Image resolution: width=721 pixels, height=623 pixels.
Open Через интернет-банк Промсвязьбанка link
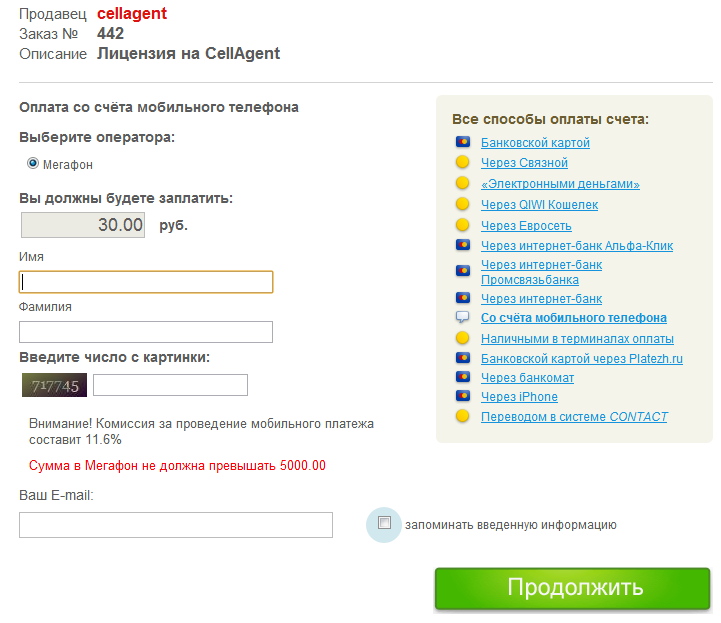click(541, 272)
